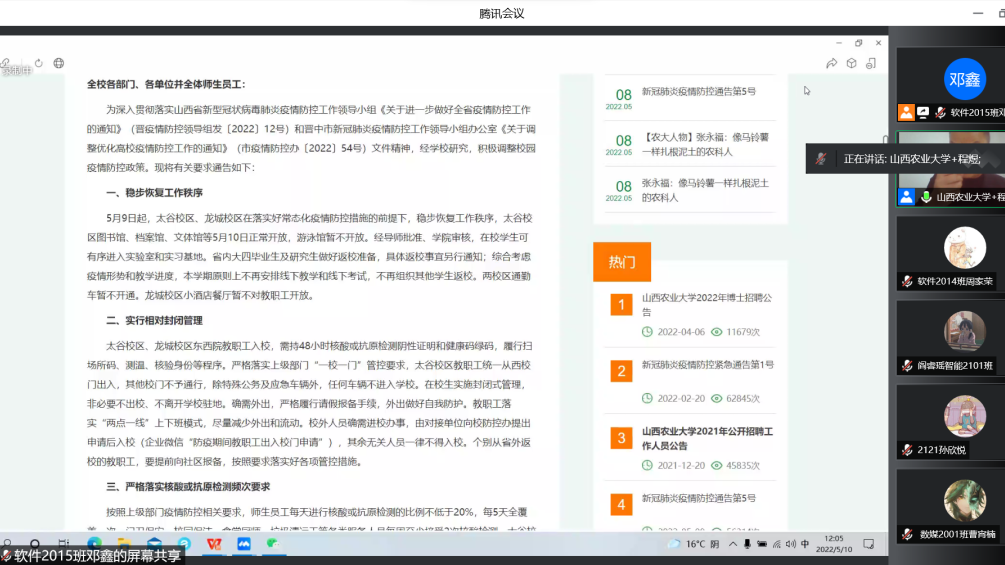This screenshot has height=565, width=1005.
Task: Click heading 二、实行相对封闭管理
Action: tap(154, 320)
